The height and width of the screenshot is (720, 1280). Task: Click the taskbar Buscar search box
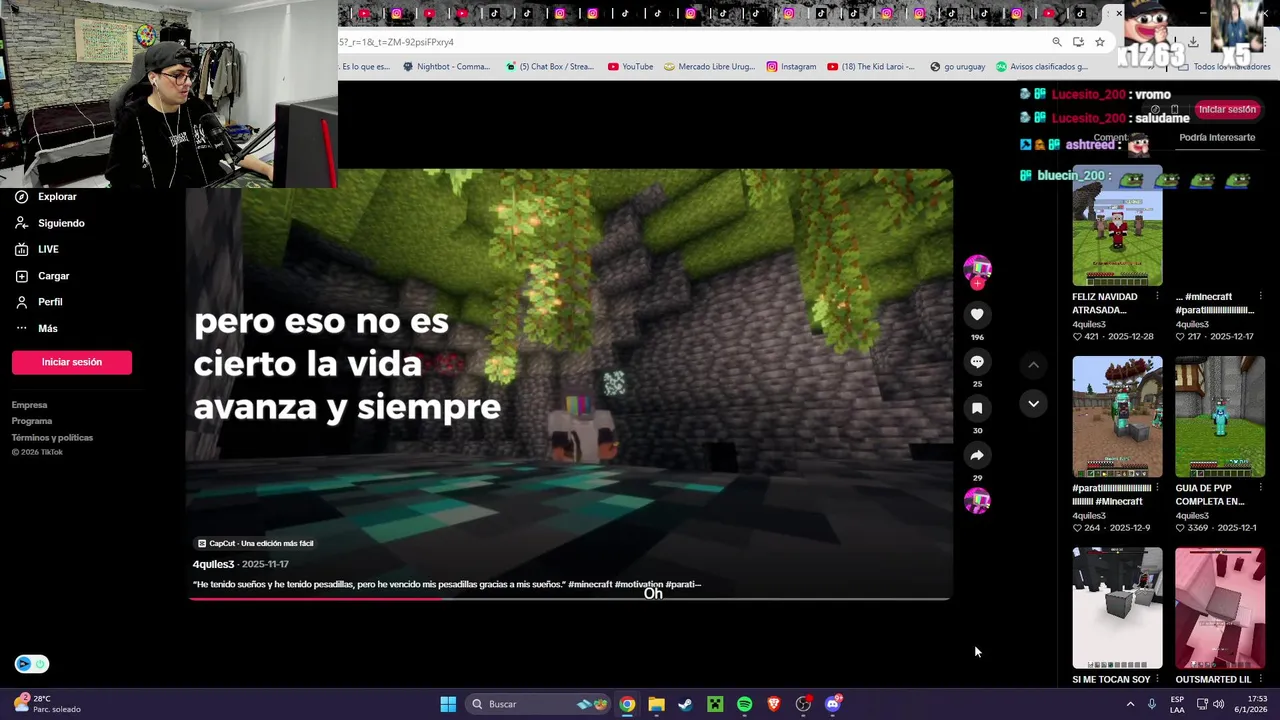(x=539, y=704)
